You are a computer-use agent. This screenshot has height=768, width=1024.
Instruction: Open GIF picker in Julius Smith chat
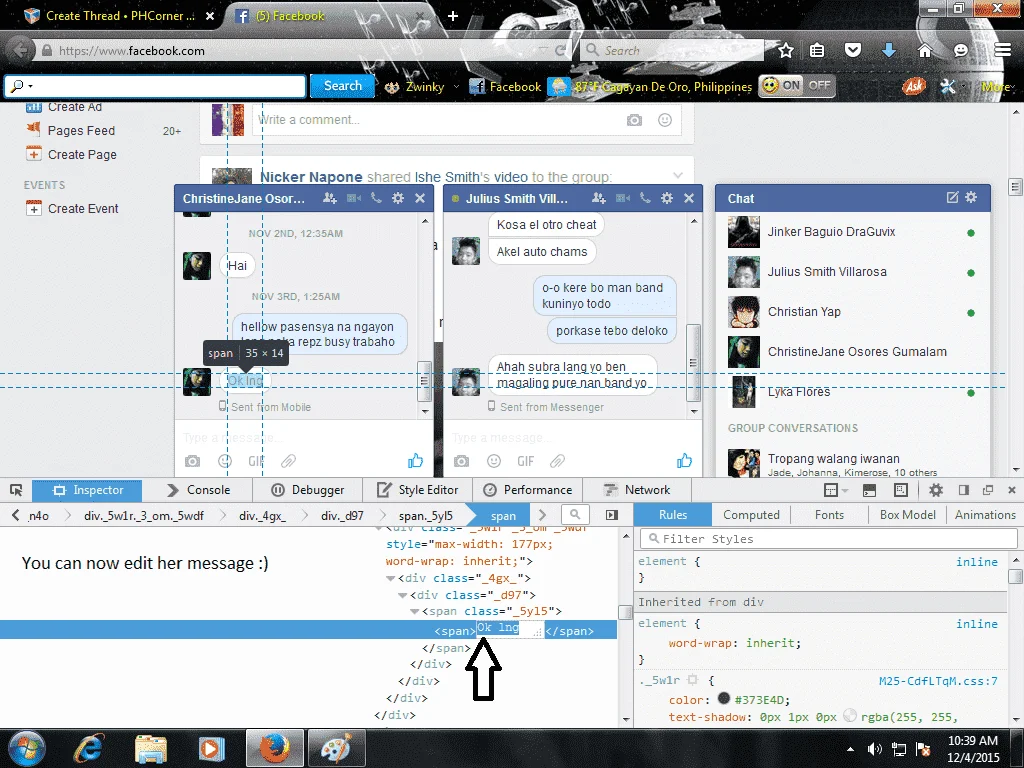tap(526, 461)
